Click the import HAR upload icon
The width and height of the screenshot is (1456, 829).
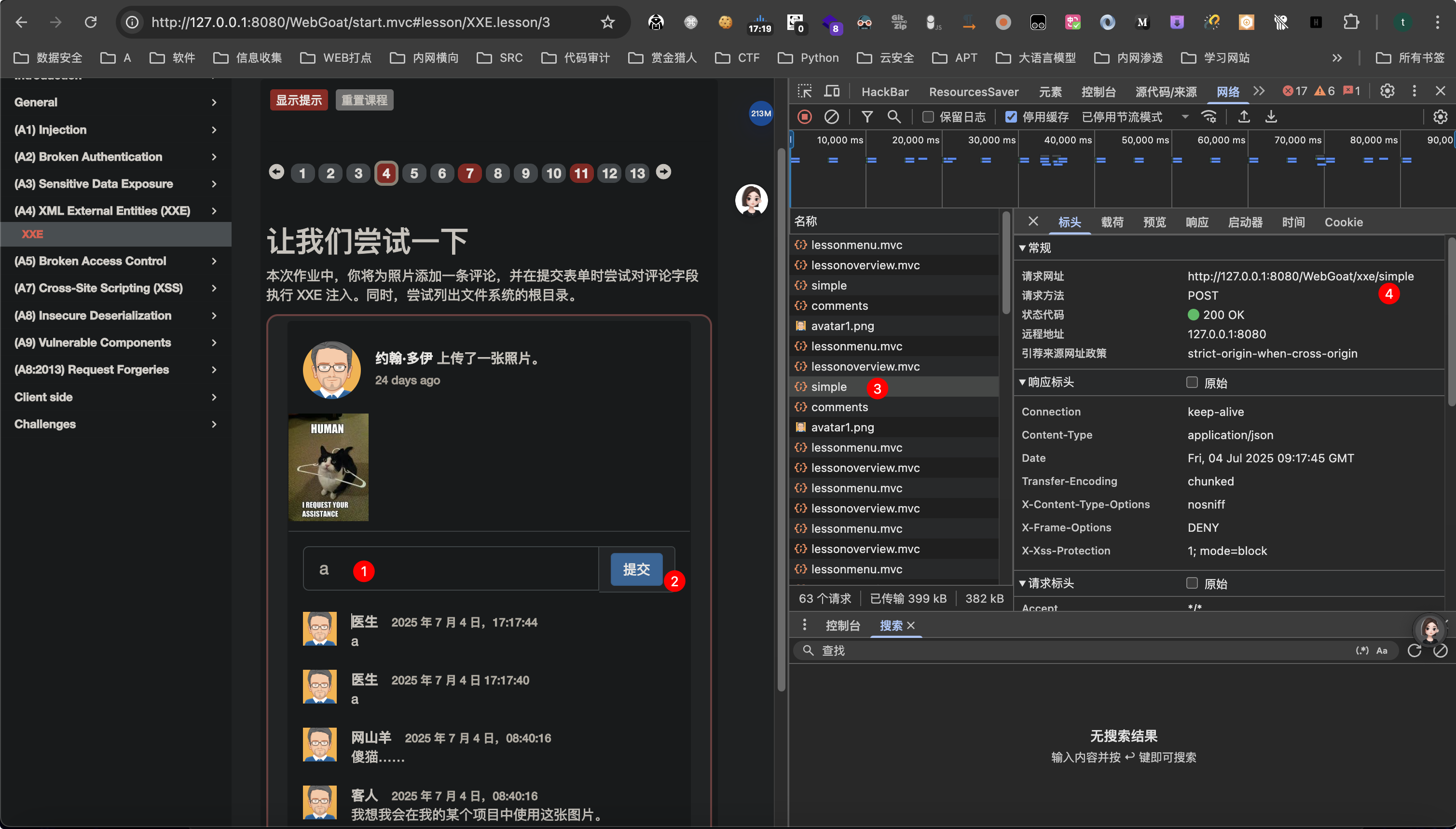pos(1244,117)
